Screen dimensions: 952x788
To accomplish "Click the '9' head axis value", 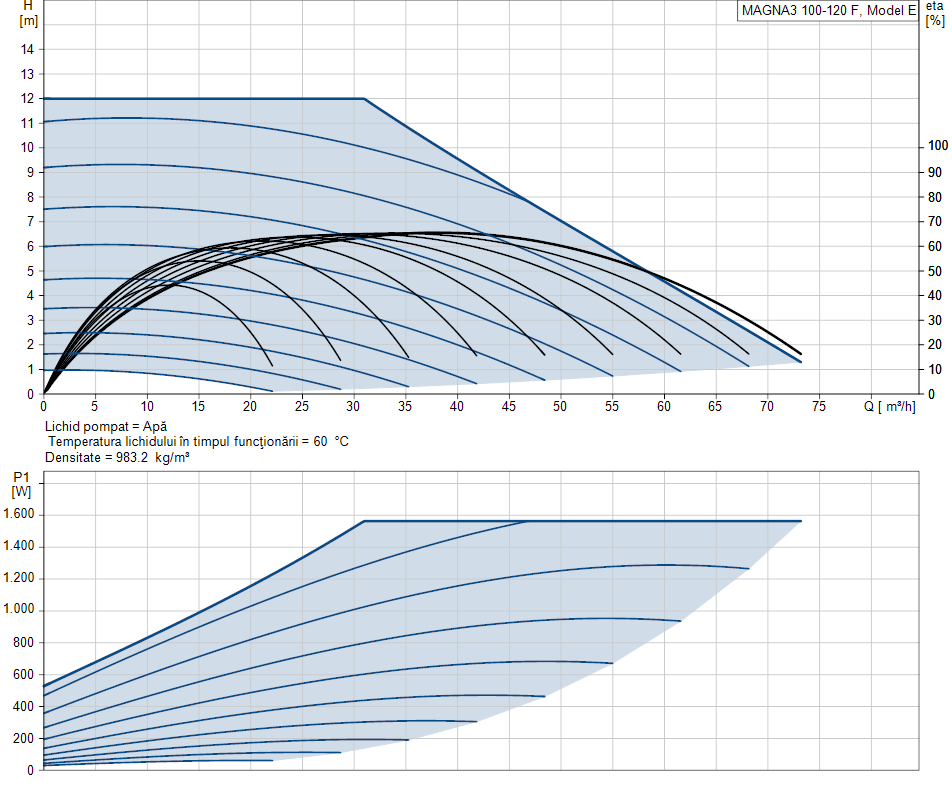I will pyautogui.click(x=30, y=172).
